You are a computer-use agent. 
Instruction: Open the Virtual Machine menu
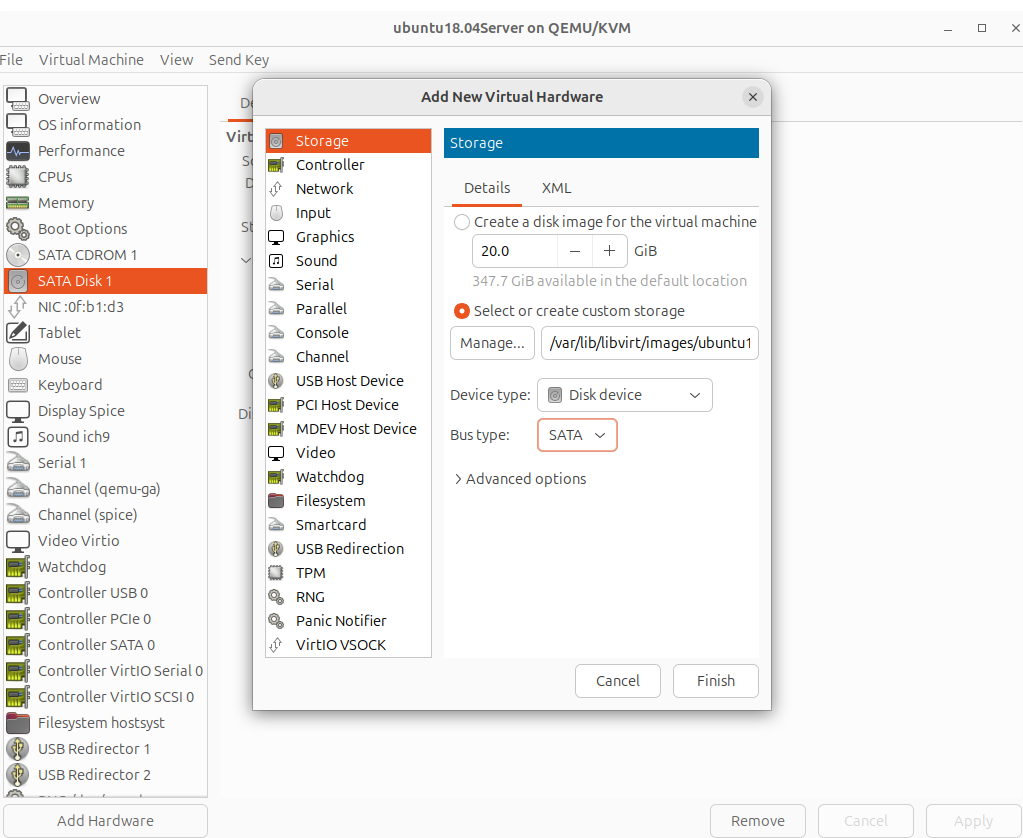[x=91, y=60]
